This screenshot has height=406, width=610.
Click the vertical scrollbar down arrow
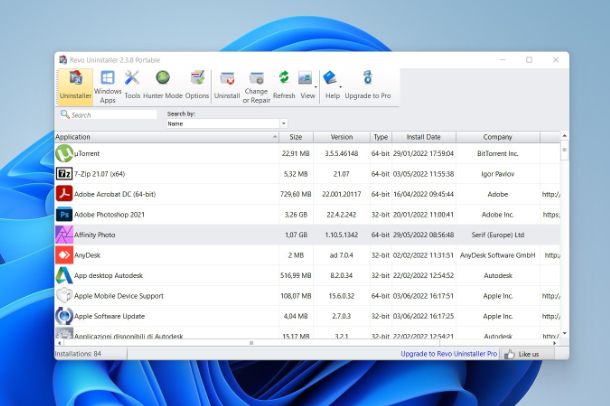tap(564, 333)
